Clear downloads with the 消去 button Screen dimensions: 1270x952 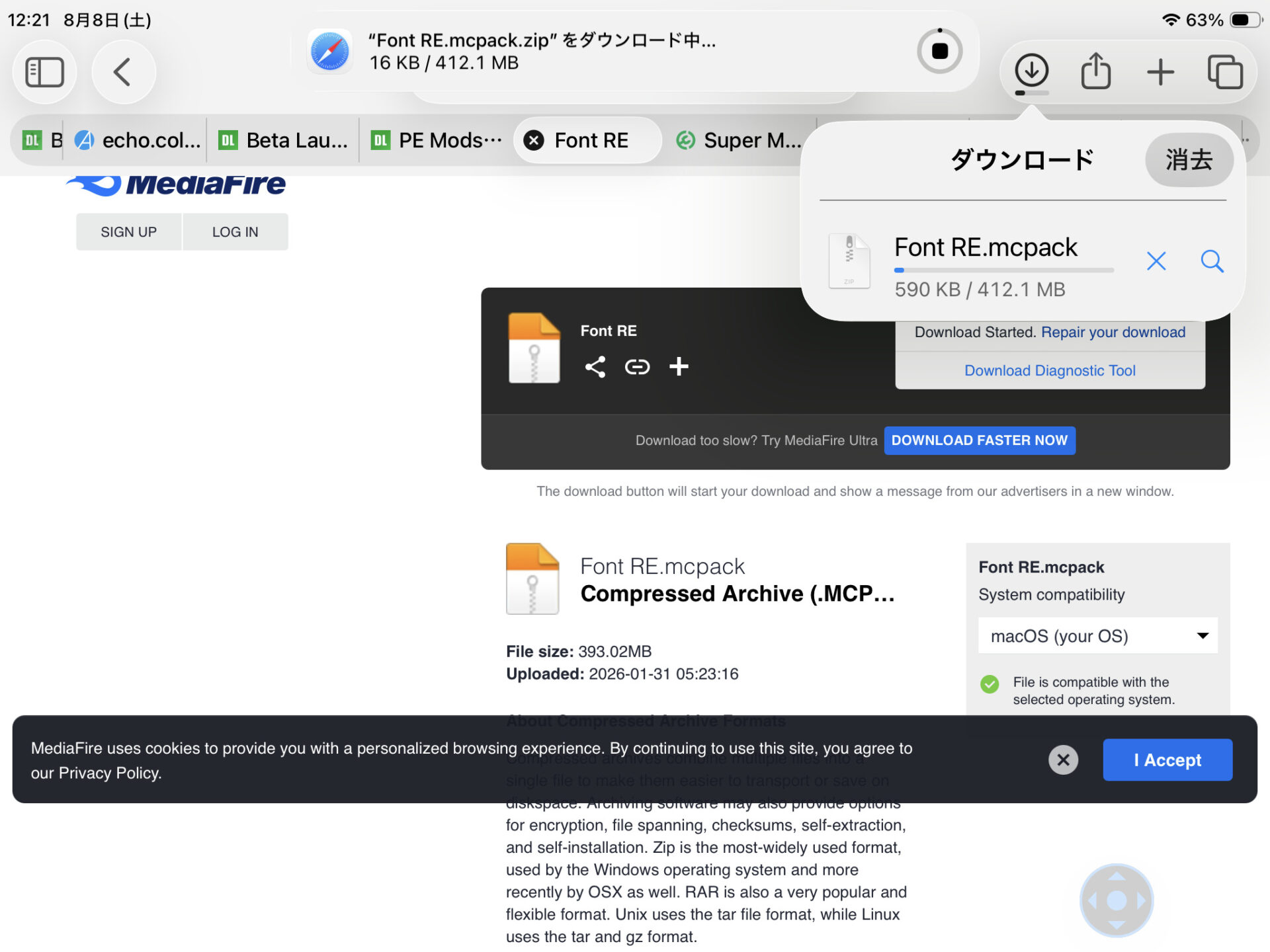tap(1189, 160)
